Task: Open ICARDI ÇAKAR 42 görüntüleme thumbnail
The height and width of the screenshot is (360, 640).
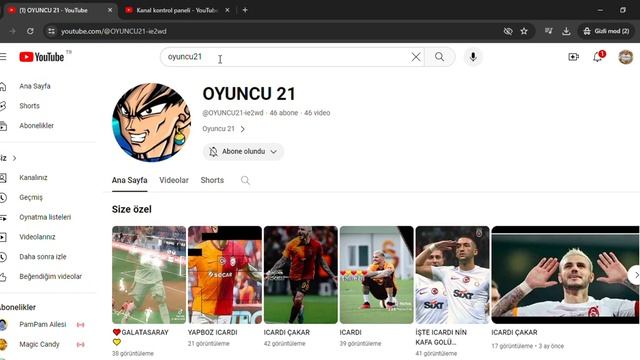Action: 301,275
